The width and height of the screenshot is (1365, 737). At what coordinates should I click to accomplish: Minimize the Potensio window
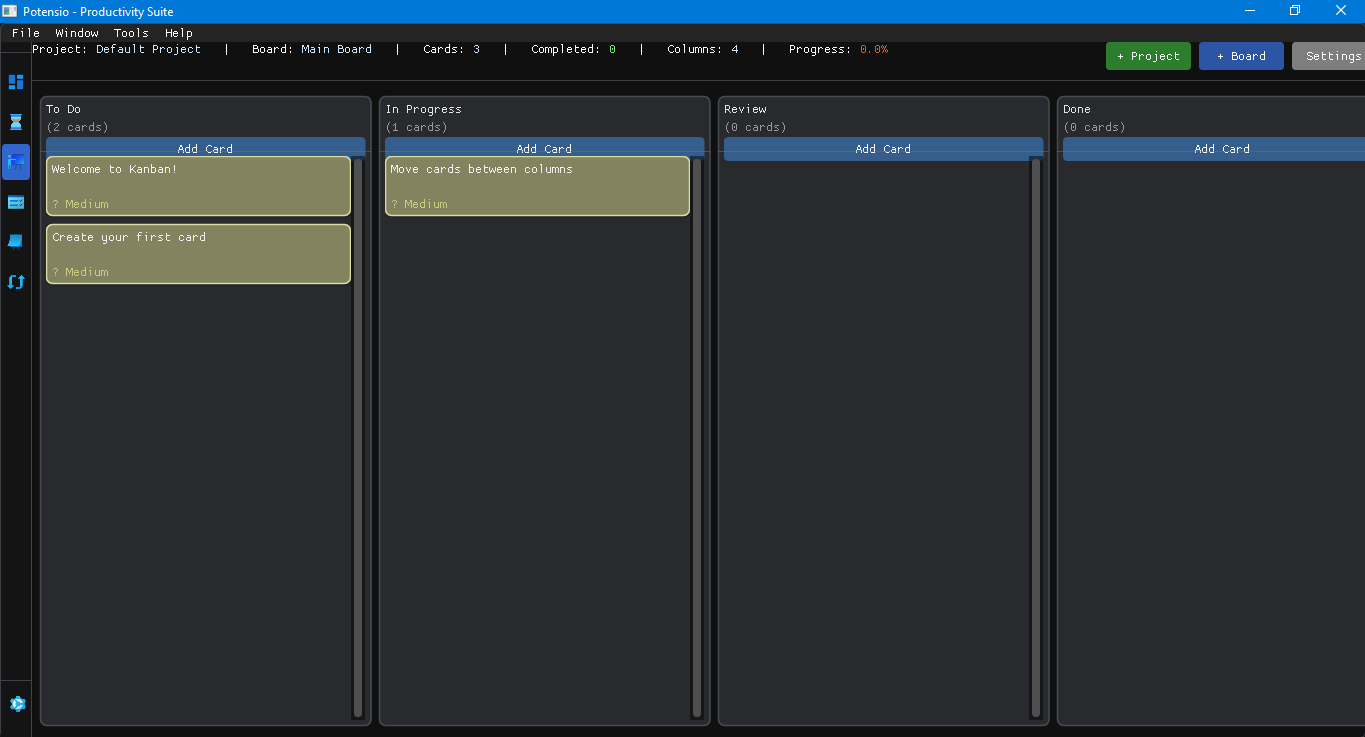pyautogui.click(x=1250, y=11)
